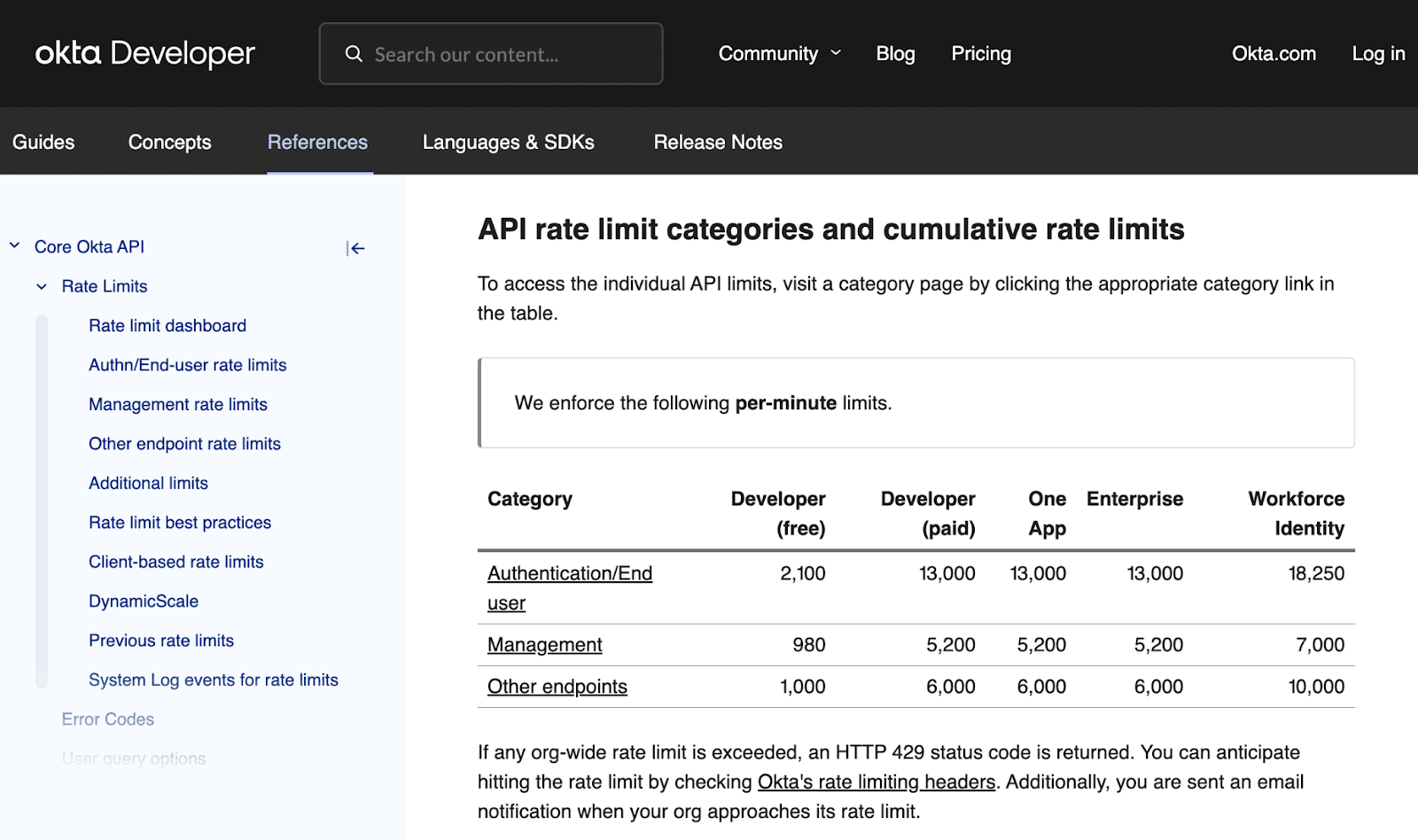Click the search magnifier icon

(x=354, y=53)
